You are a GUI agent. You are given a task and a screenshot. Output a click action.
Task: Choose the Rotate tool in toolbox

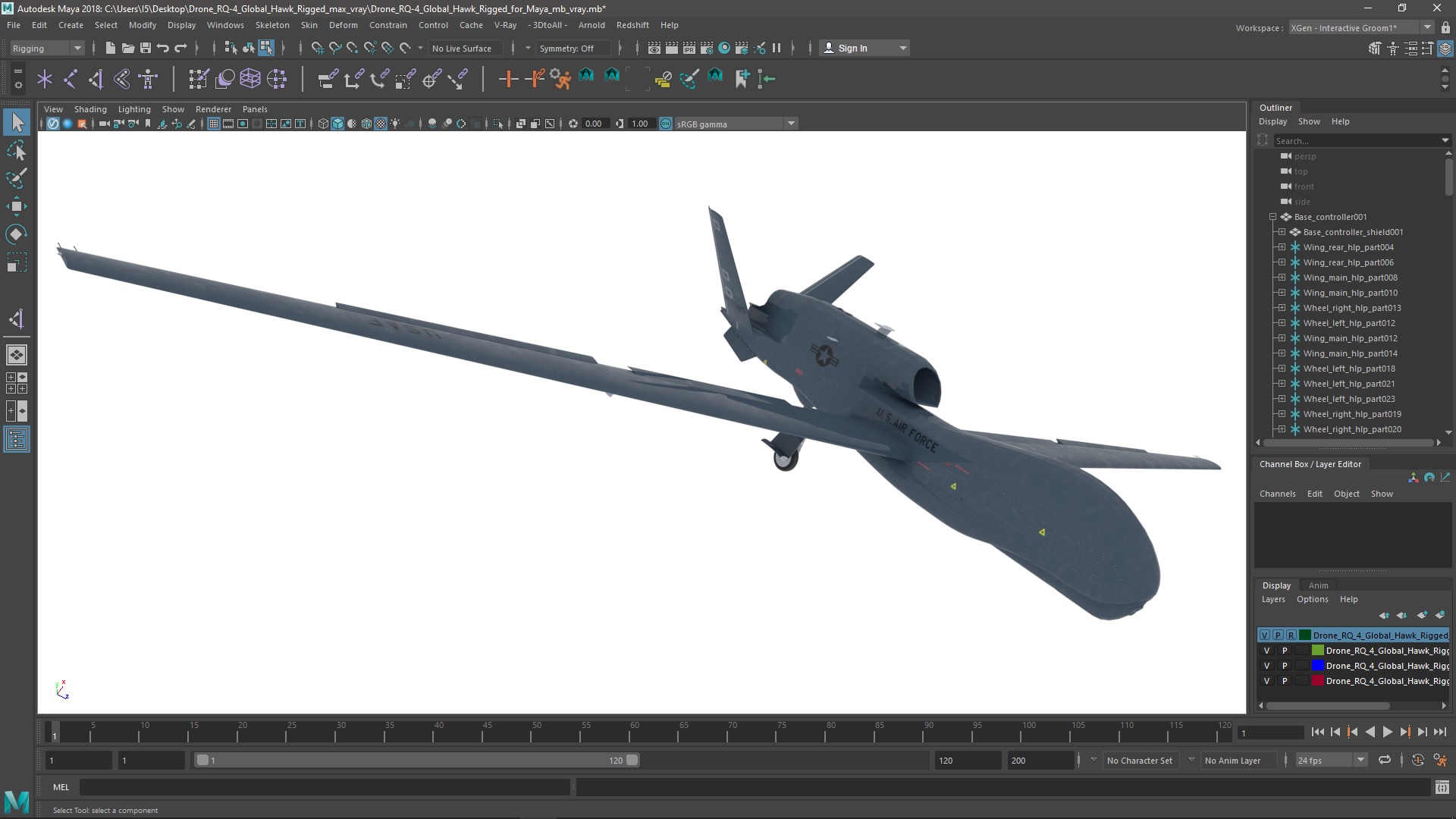click(17, 234)
